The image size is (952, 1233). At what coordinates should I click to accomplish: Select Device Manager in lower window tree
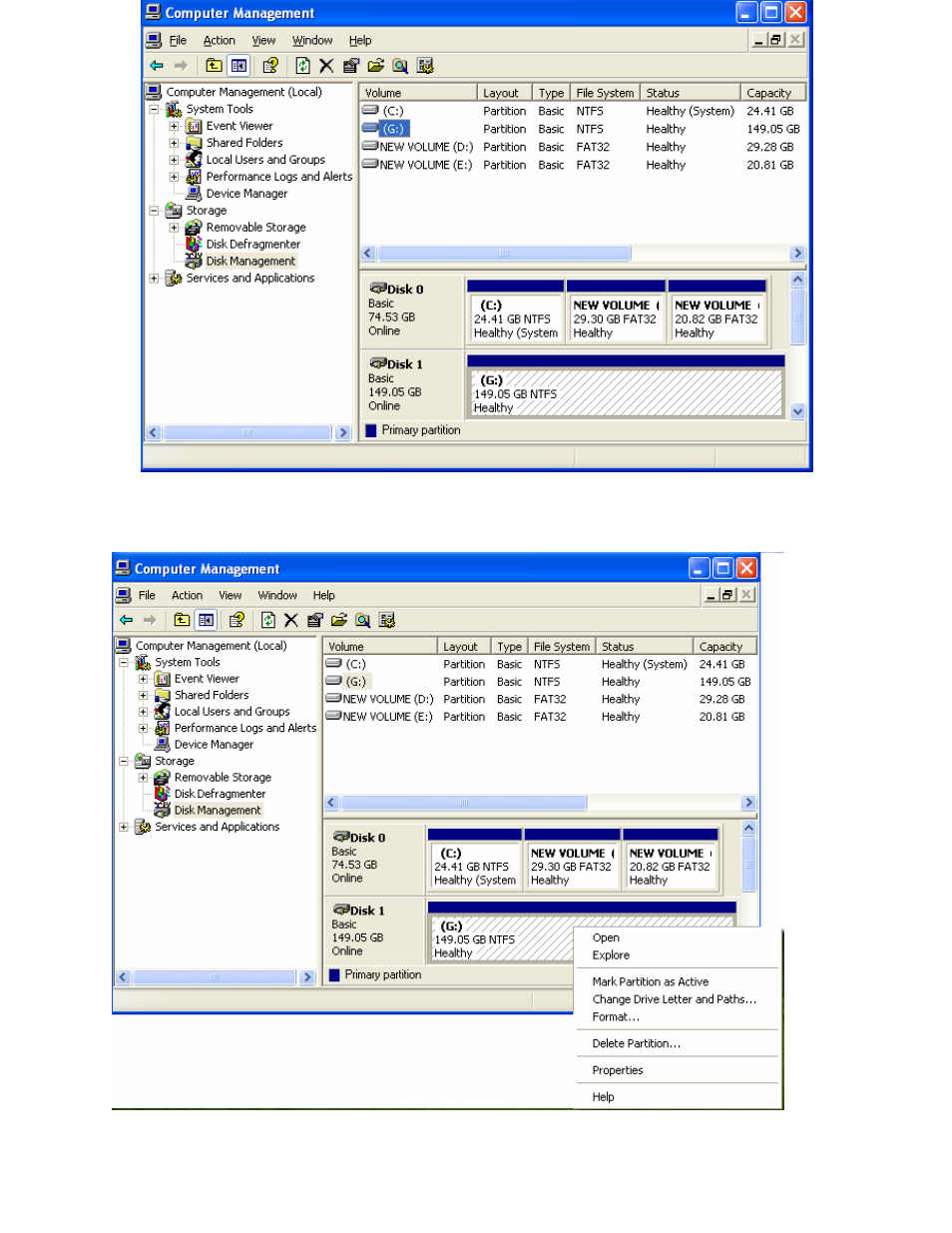(214, 745)
